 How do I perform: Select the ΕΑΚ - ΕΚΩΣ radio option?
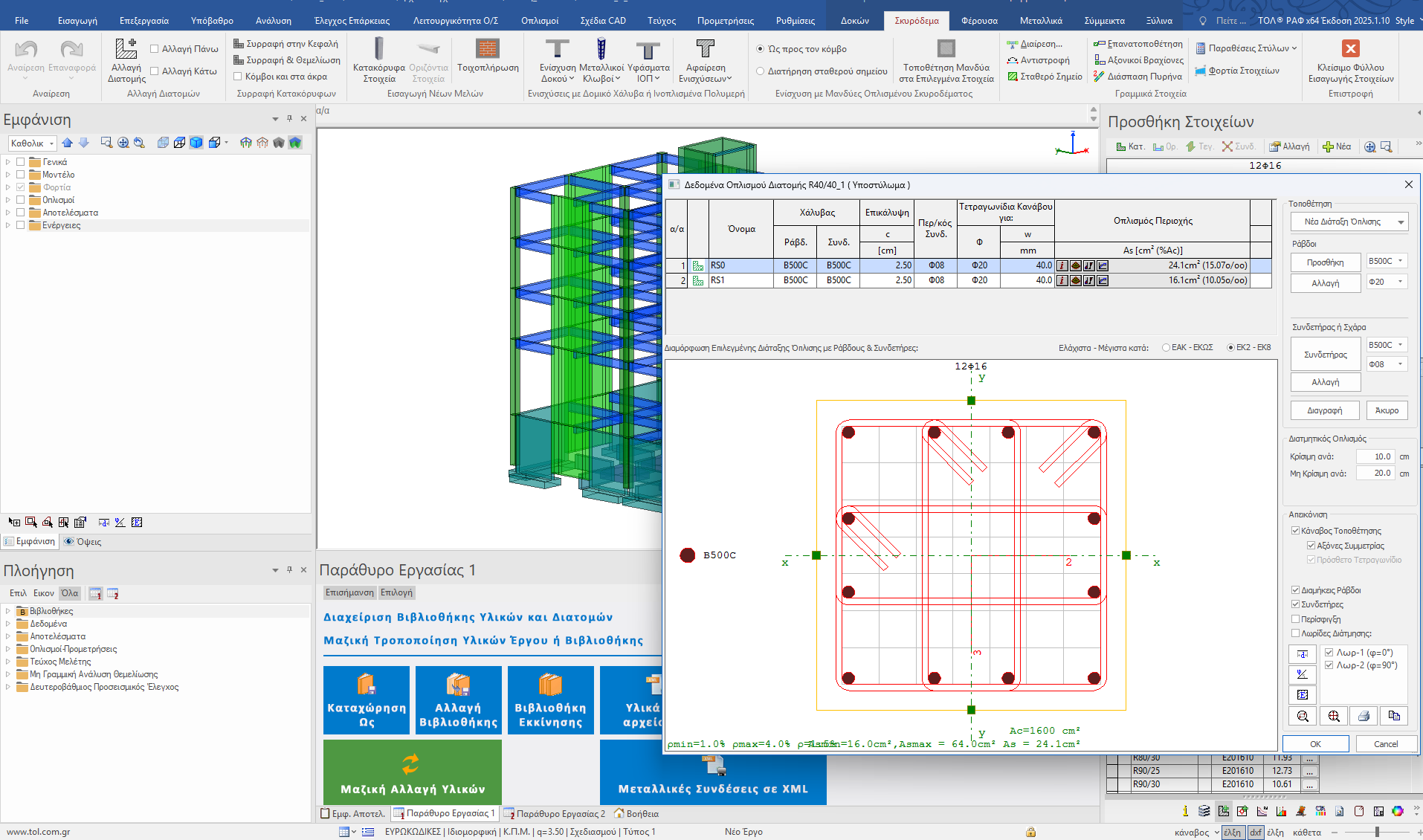[1167, 348]
